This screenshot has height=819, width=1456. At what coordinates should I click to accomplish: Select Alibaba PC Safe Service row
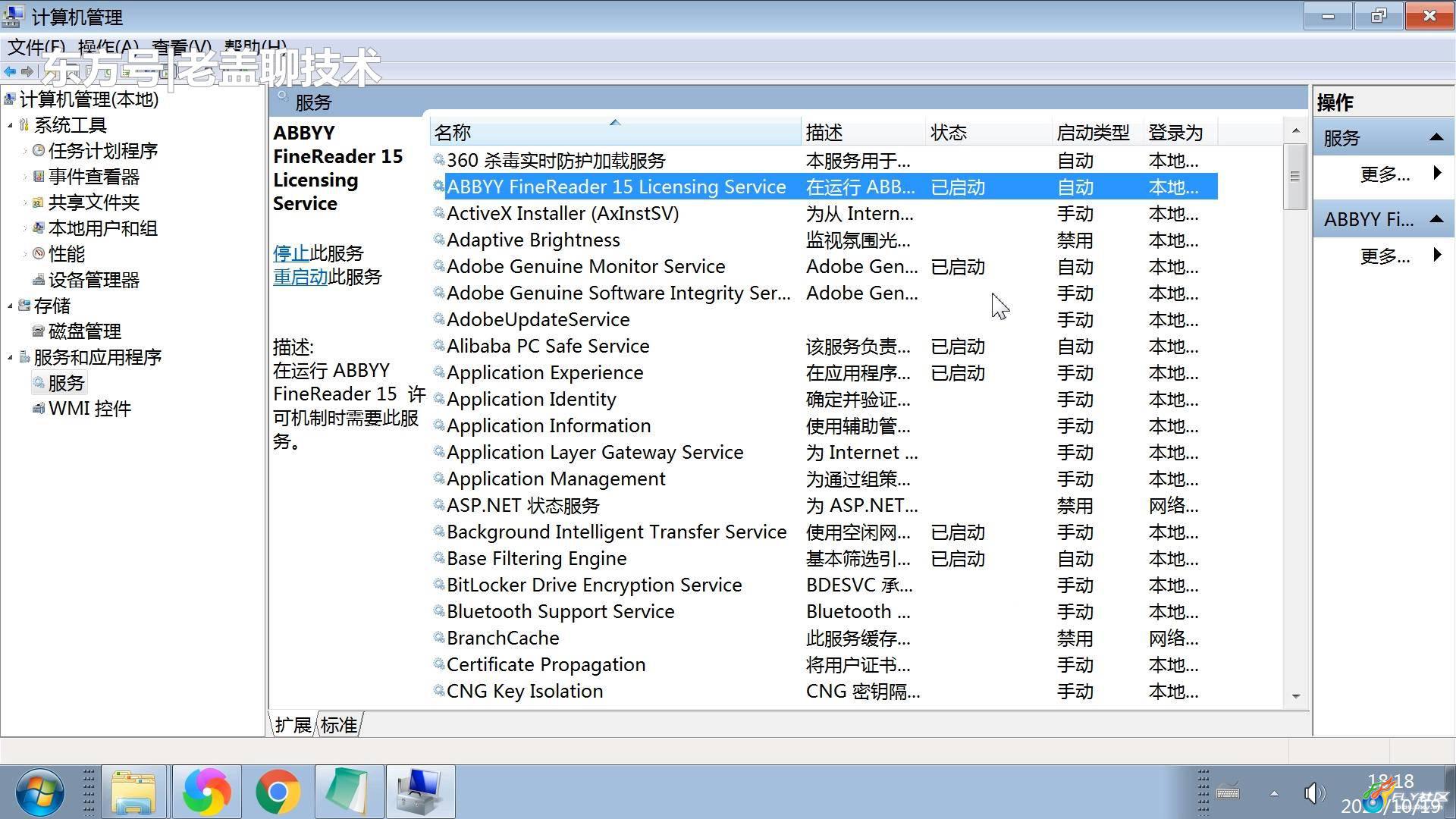pos(824,346)
